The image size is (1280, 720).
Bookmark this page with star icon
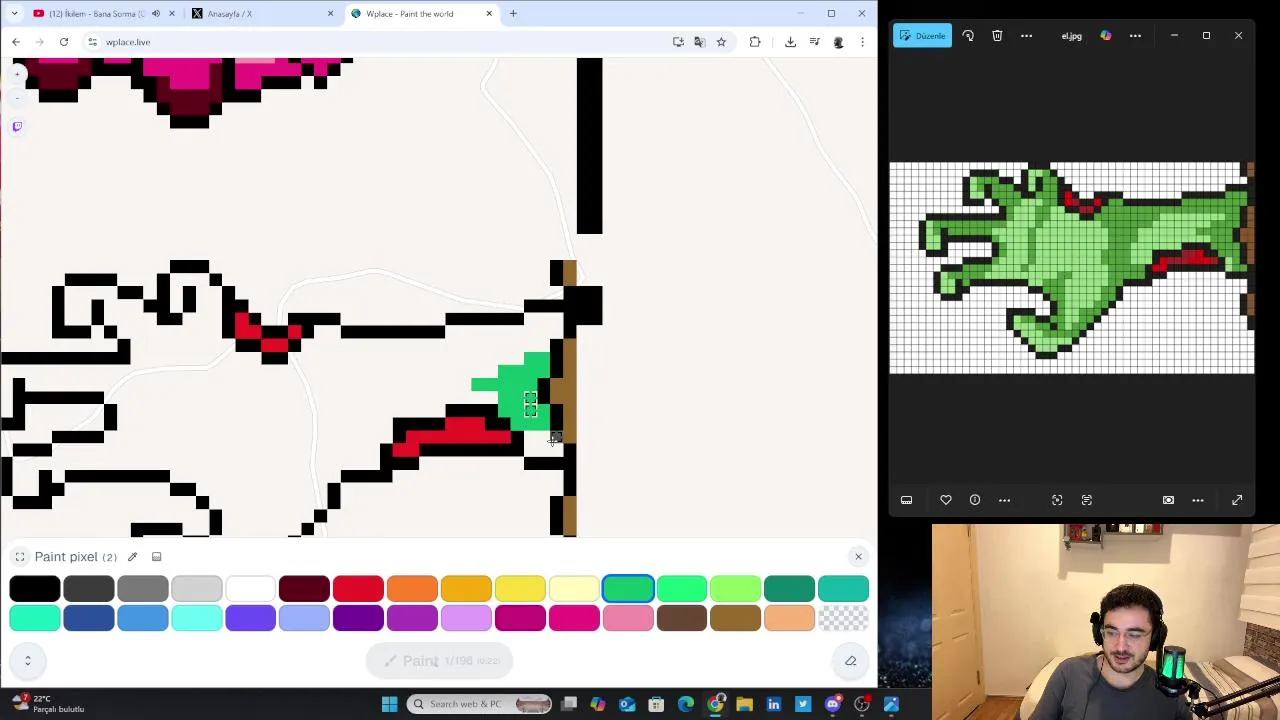[x=721, y=42]
